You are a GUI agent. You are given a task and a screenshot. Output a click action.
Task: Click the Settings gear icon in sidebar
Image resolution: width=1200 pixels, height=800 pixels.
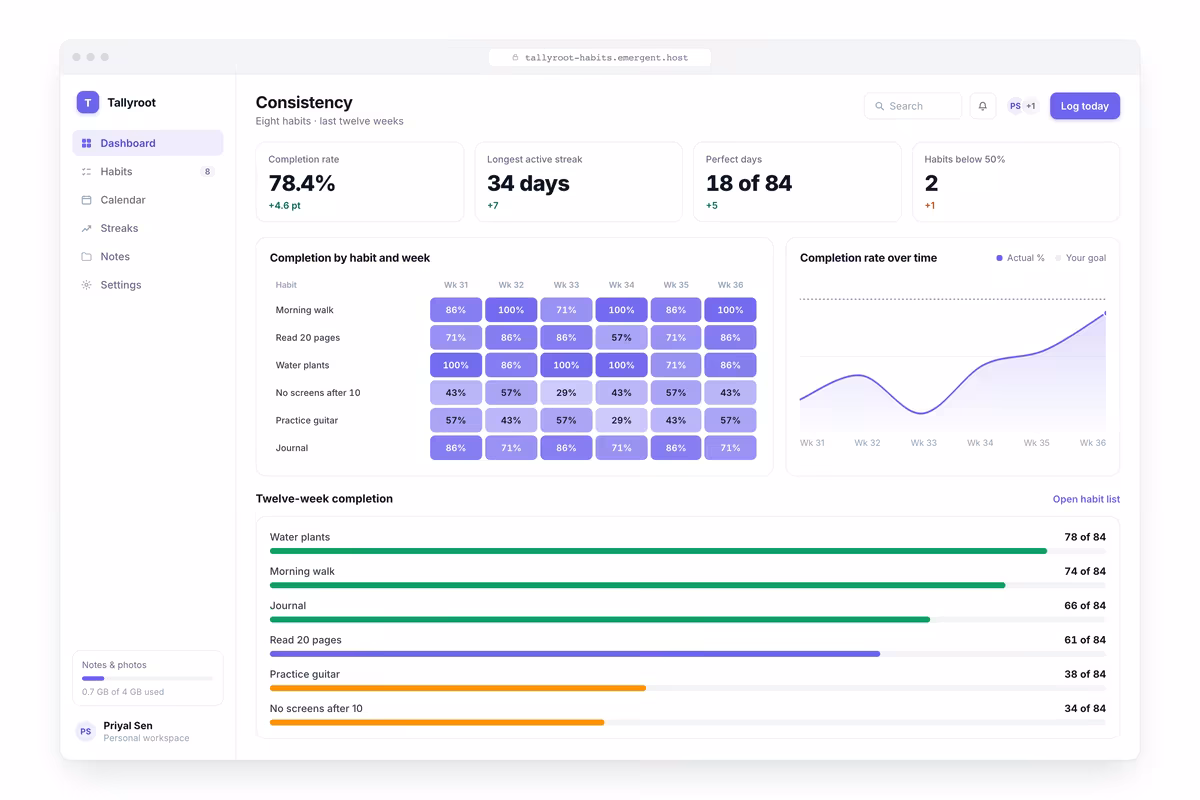(86, 285)
